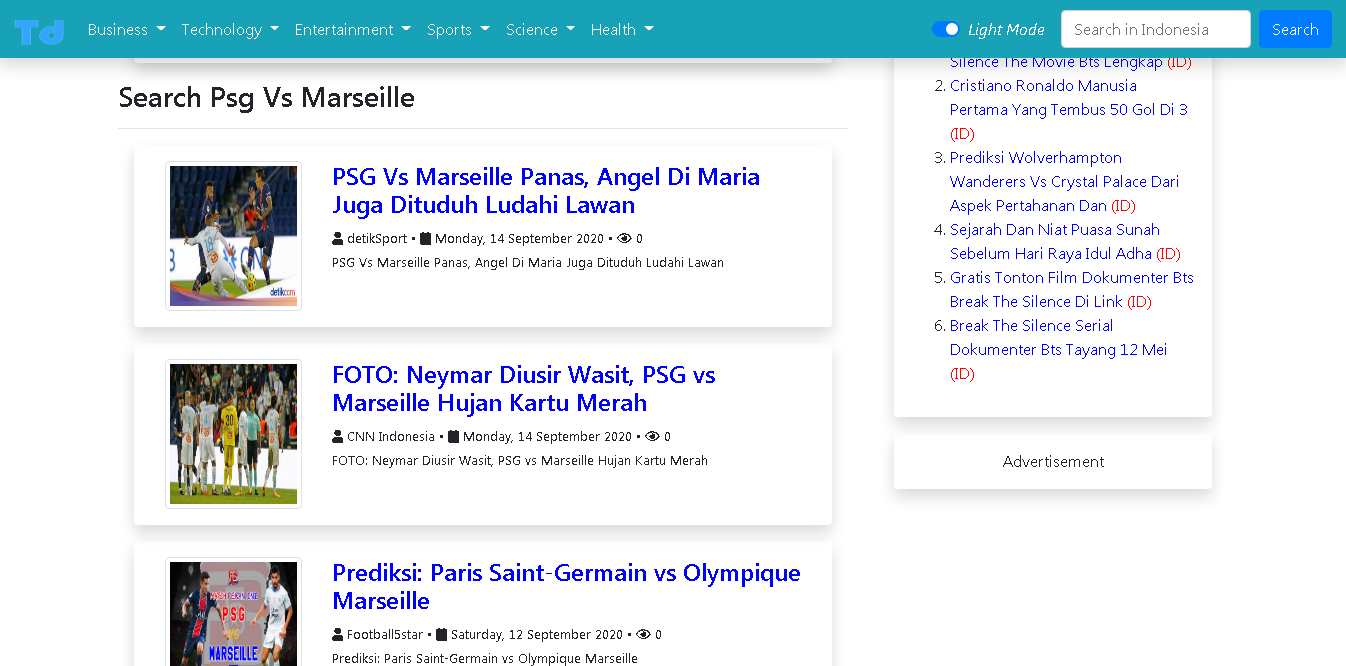Open the Science dropdown menu

click(540, 30)
